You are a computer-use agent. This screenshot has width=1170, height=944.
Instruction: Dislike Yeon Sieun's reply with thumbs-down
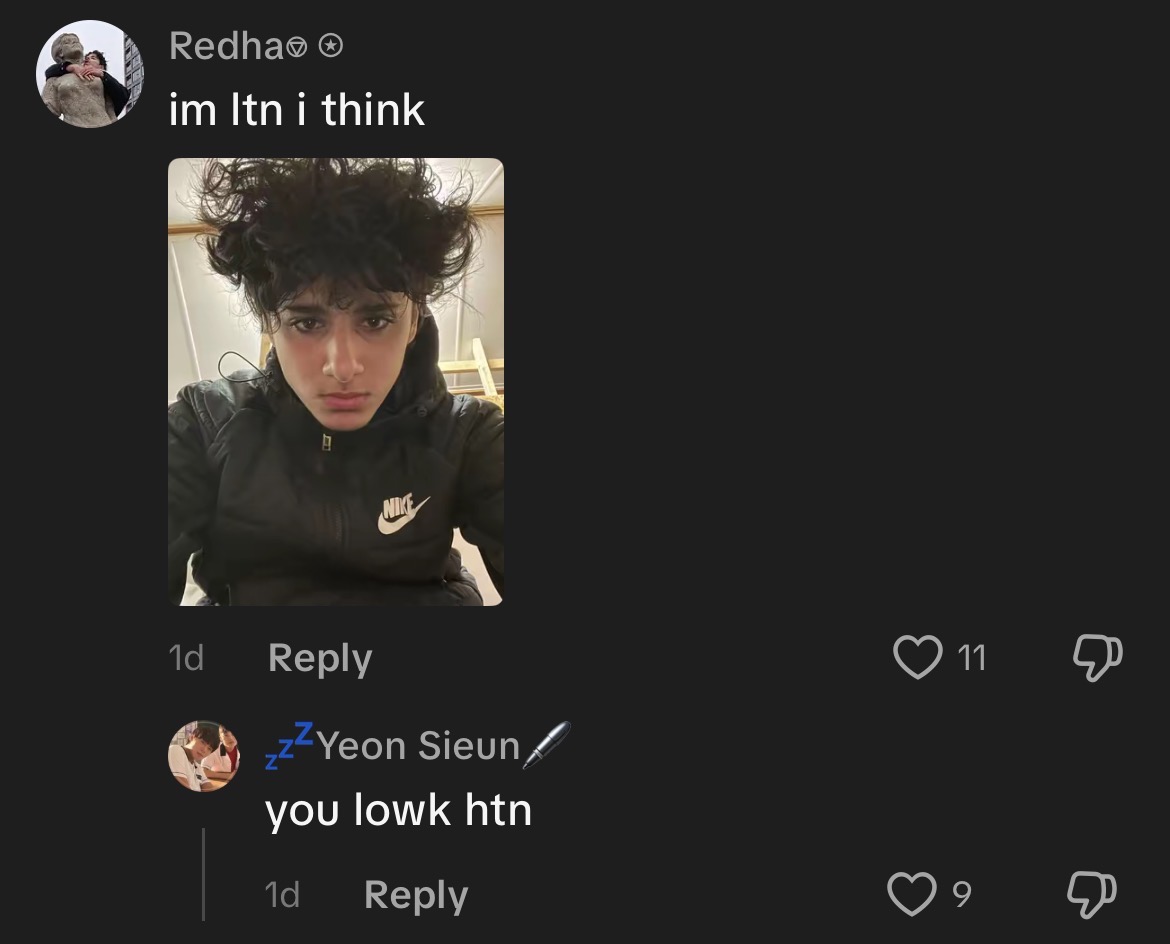pyautogui.click(x=1092, y=894)
